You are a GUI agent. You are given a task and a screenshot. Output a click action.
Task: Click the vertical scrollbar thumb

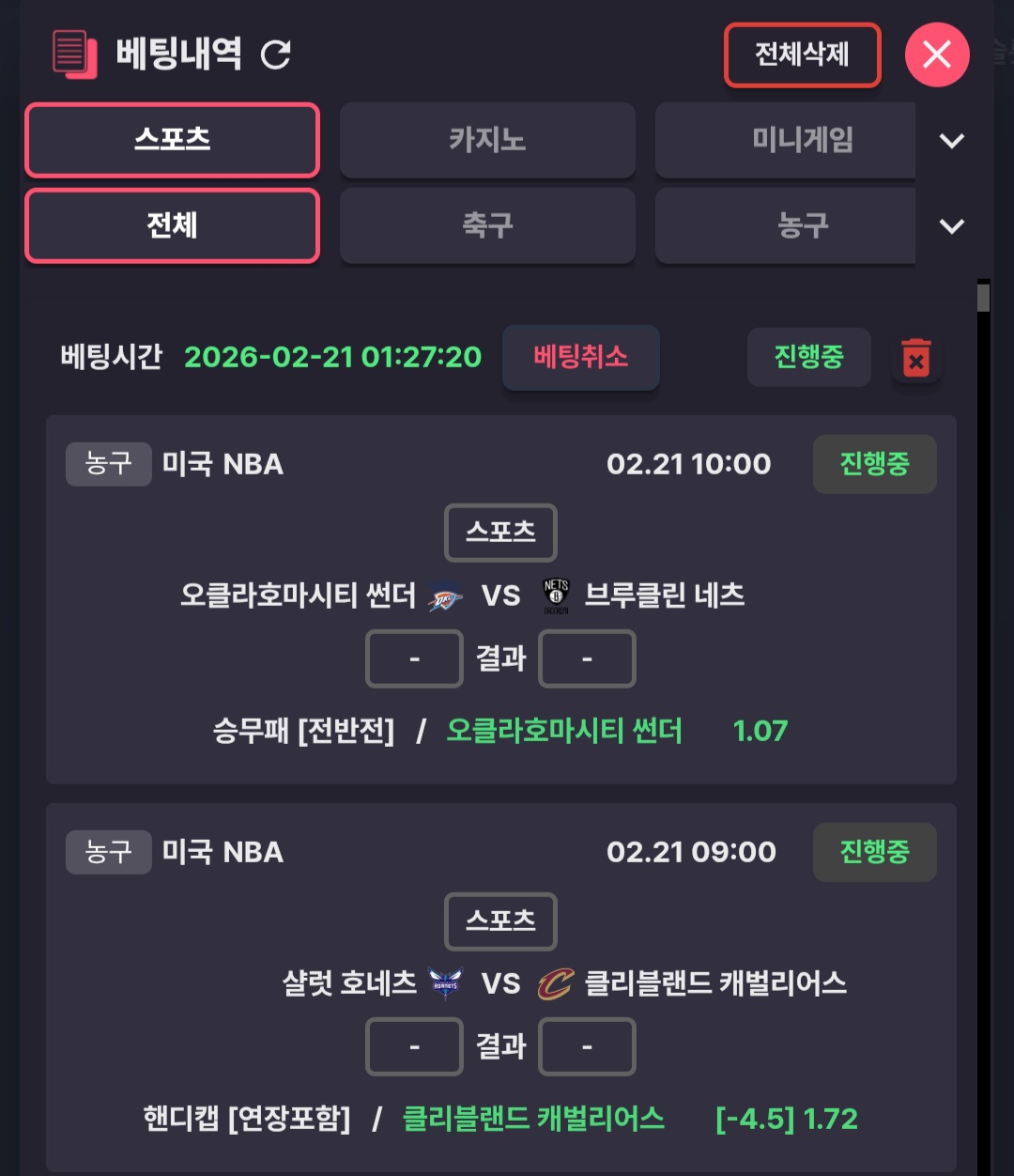click(983, 298)
